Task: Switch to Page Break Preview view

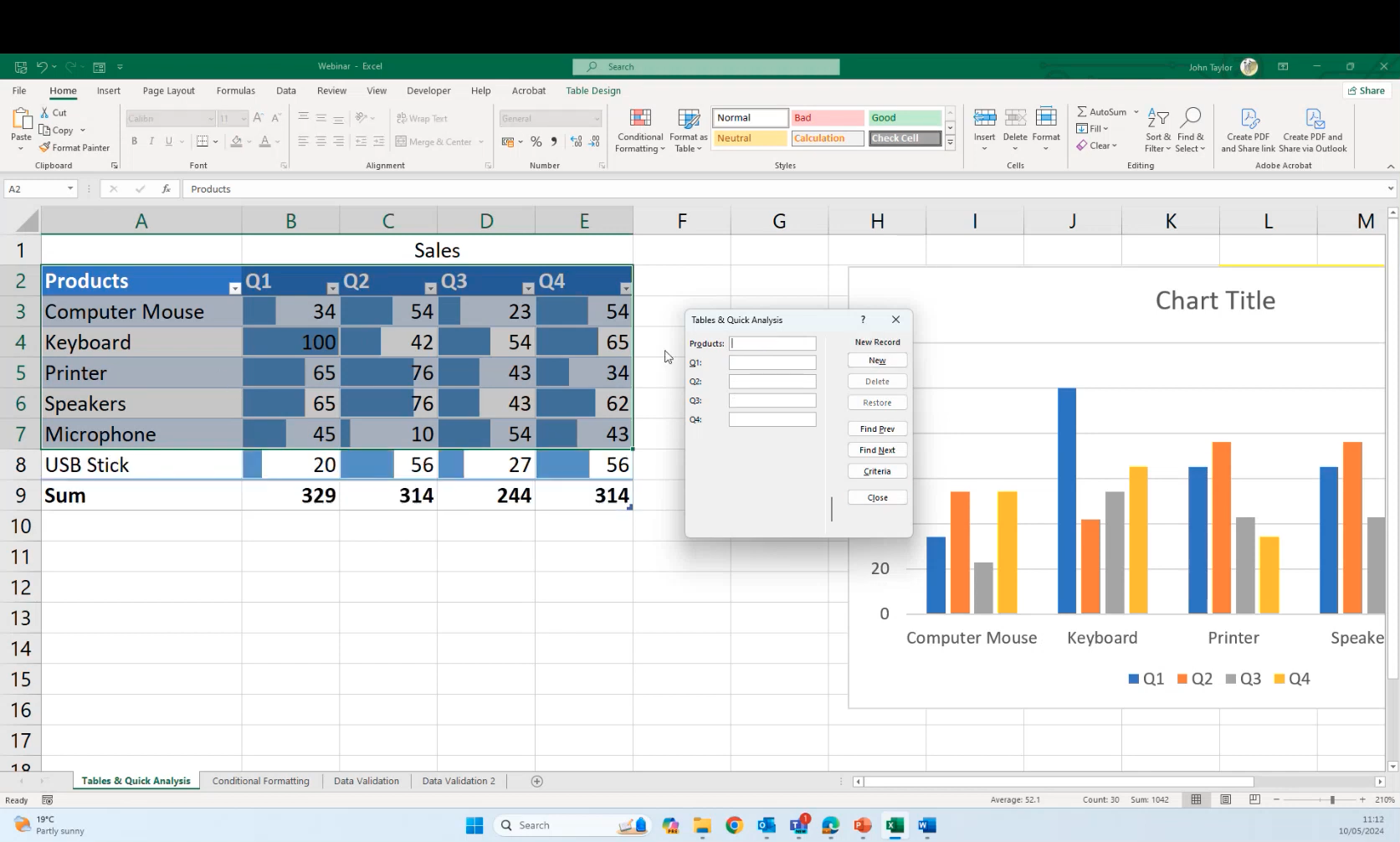Action: click(x=1254, y=800)
